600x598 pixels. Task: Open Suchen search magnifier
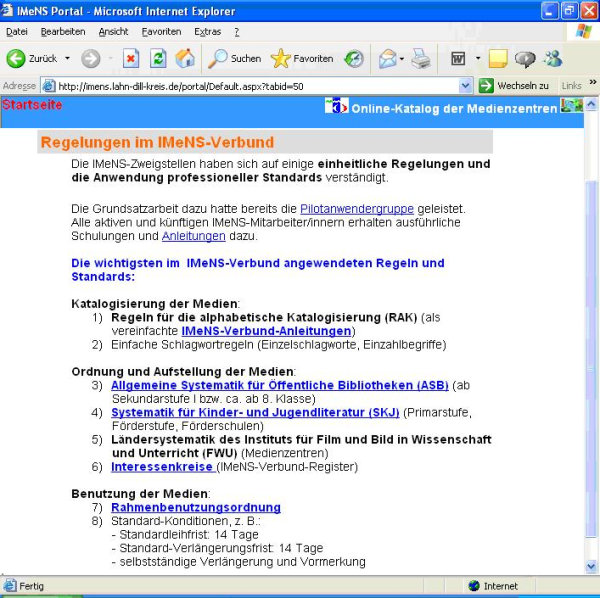click(x=234, y=59)
